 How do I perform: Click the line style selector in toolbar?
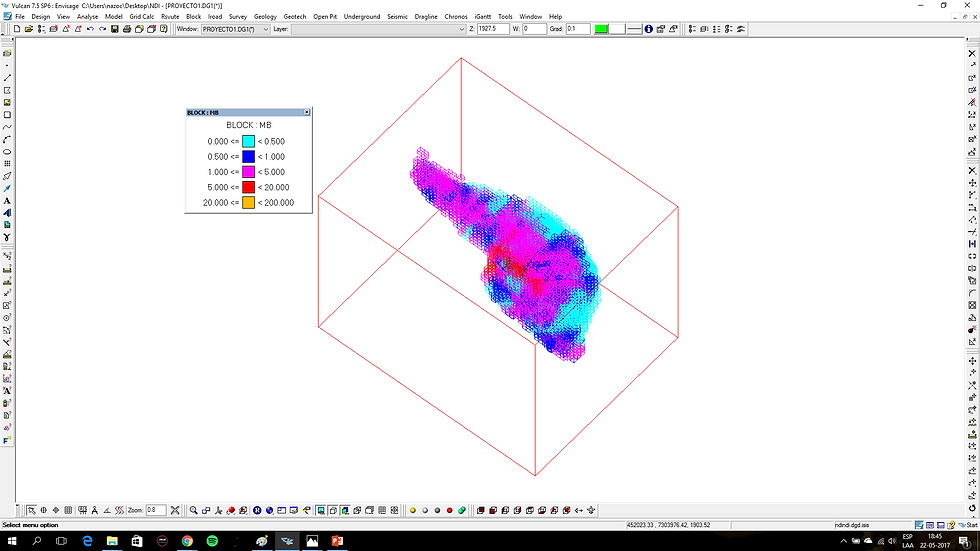click(x=634, y=29)
